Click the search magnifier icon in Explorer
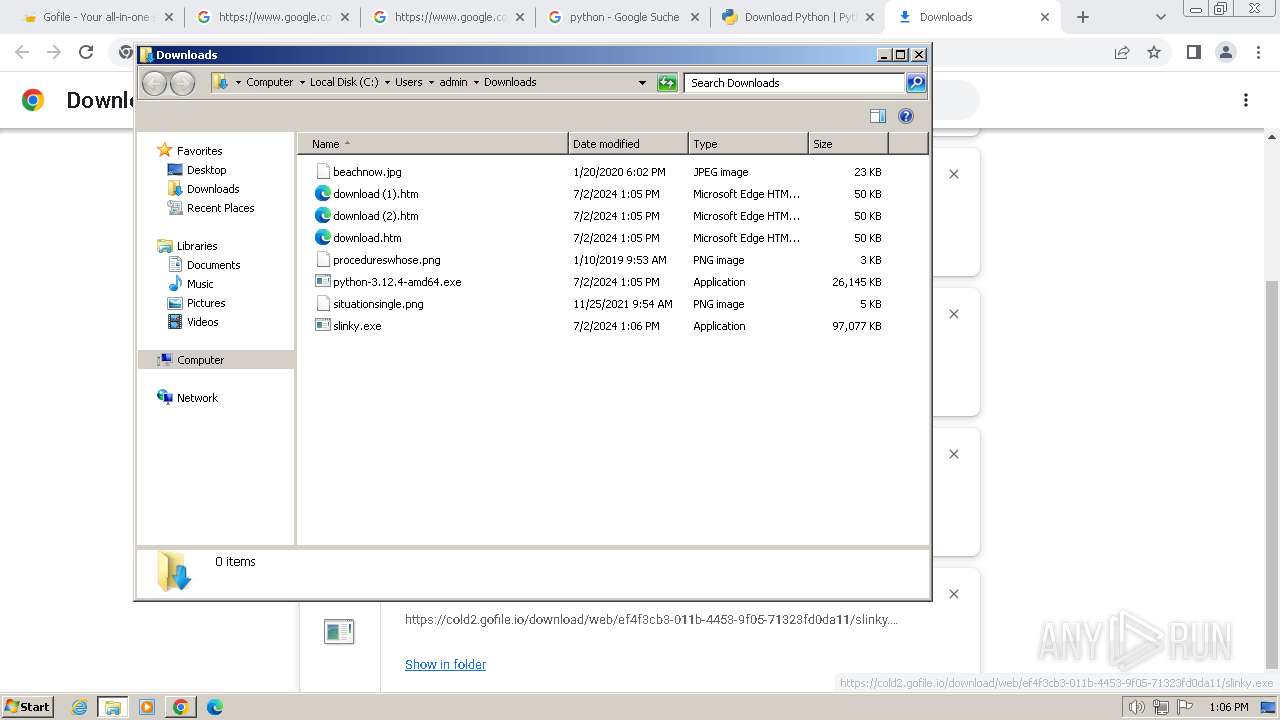The width and height of the screenshot is (1280, 720). [916, 83]
